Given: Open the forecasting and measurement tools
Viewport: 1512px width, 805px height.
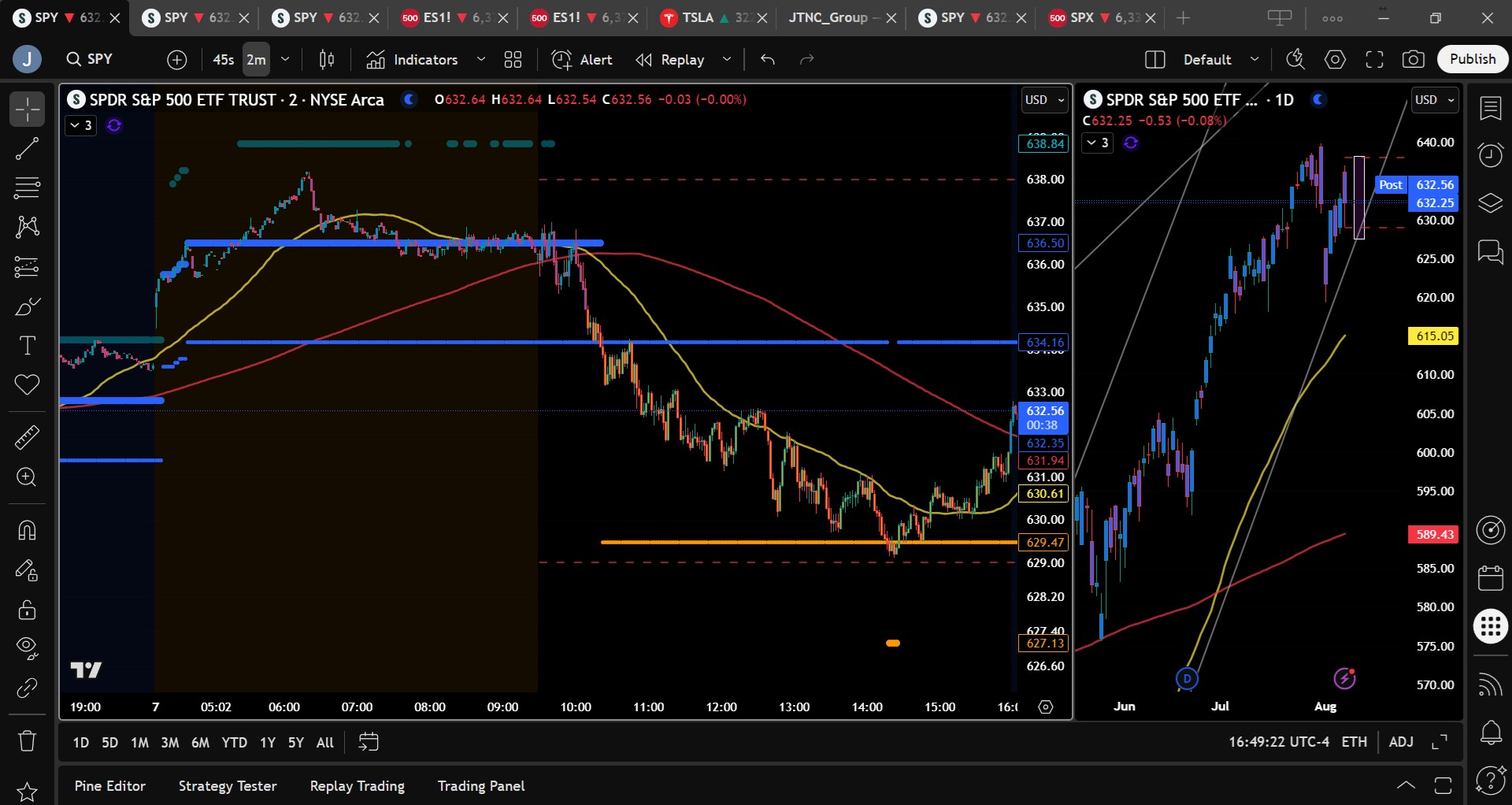Looking at the screenshot, I should [x=27, y=267].
